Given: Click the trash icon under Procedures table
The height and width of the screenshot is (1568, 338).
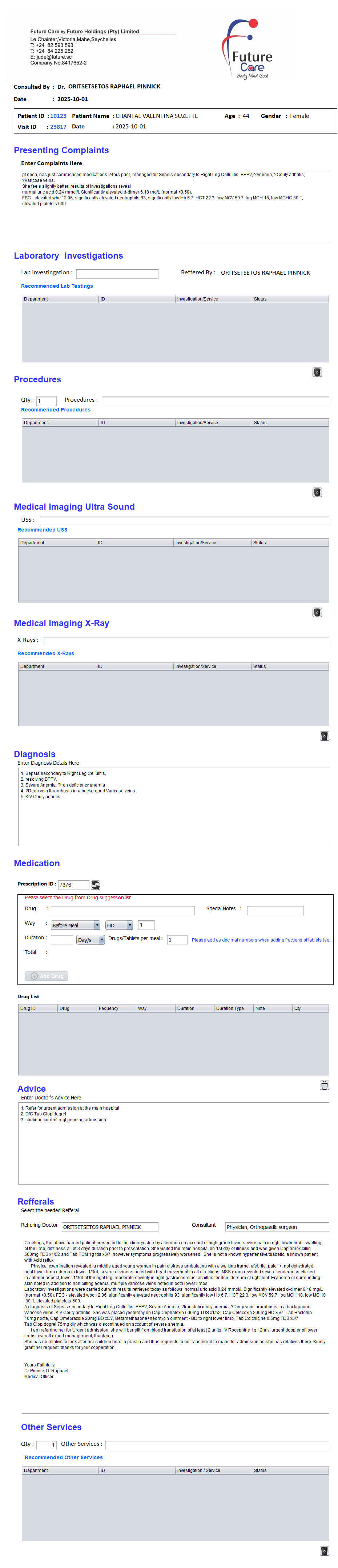Looking at the screenshot, I should point(317,493).
